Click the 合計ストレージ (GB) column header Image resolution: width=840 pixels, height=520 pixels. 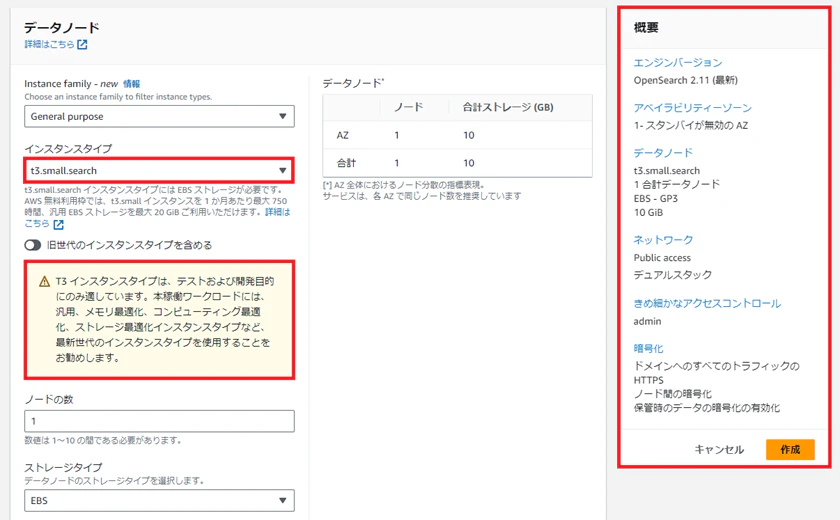click(x=508, y=107)
